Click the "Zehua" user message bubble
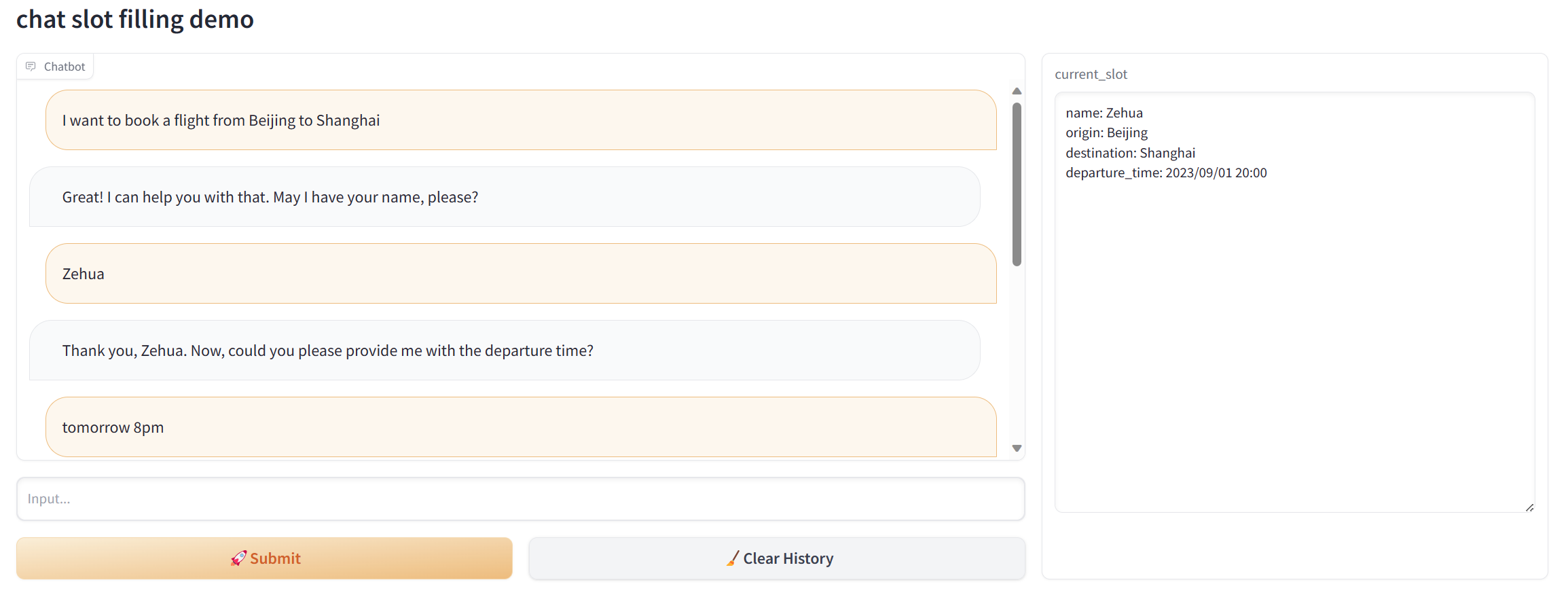 521,274
